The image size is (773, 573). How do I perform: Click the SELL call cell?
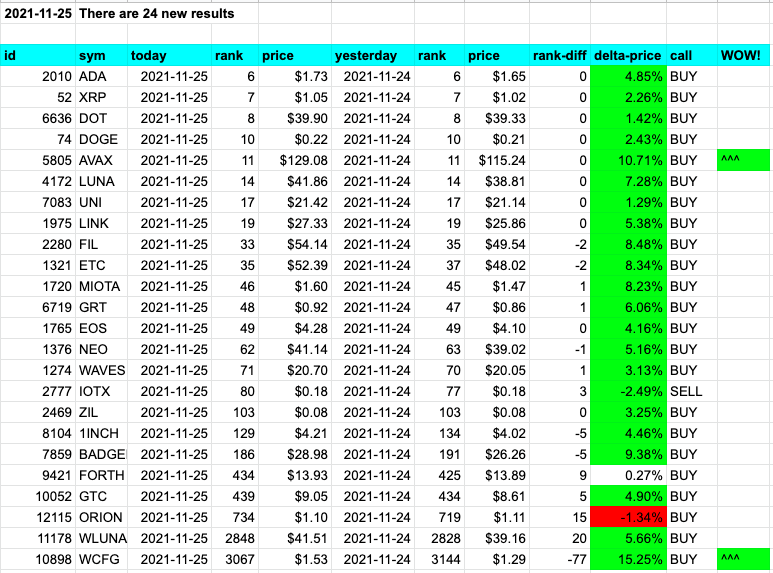click(x=692, y=391)
